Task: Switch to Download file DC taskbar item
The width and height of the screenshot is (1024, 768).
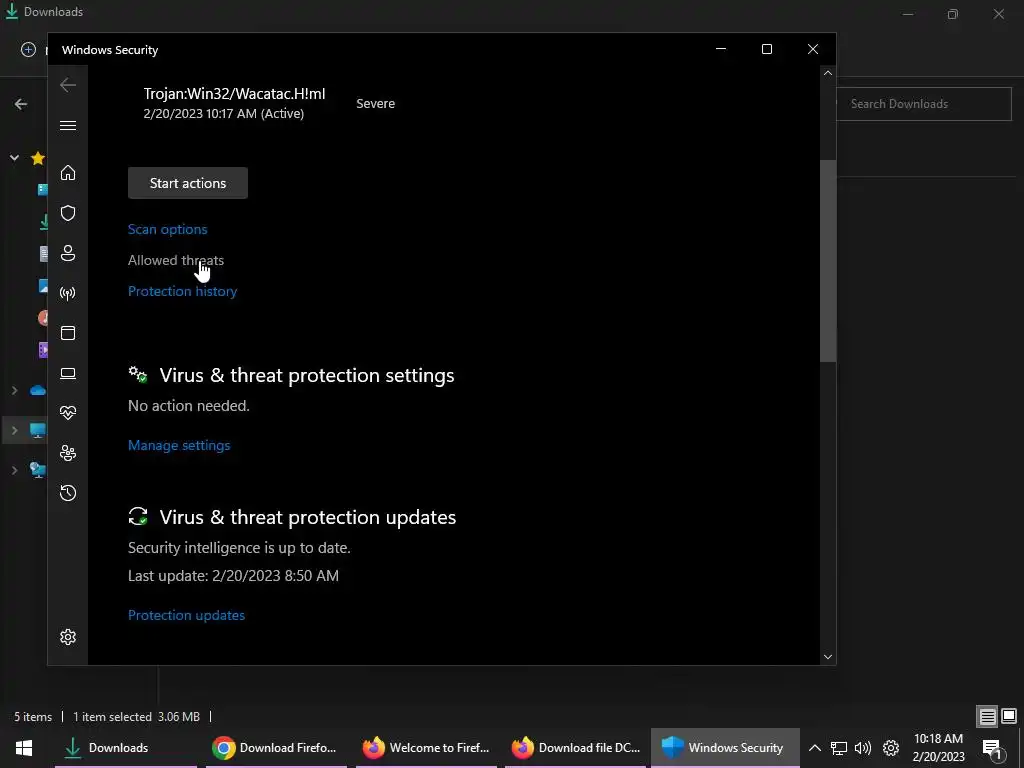Action: [x=575, y=748]
